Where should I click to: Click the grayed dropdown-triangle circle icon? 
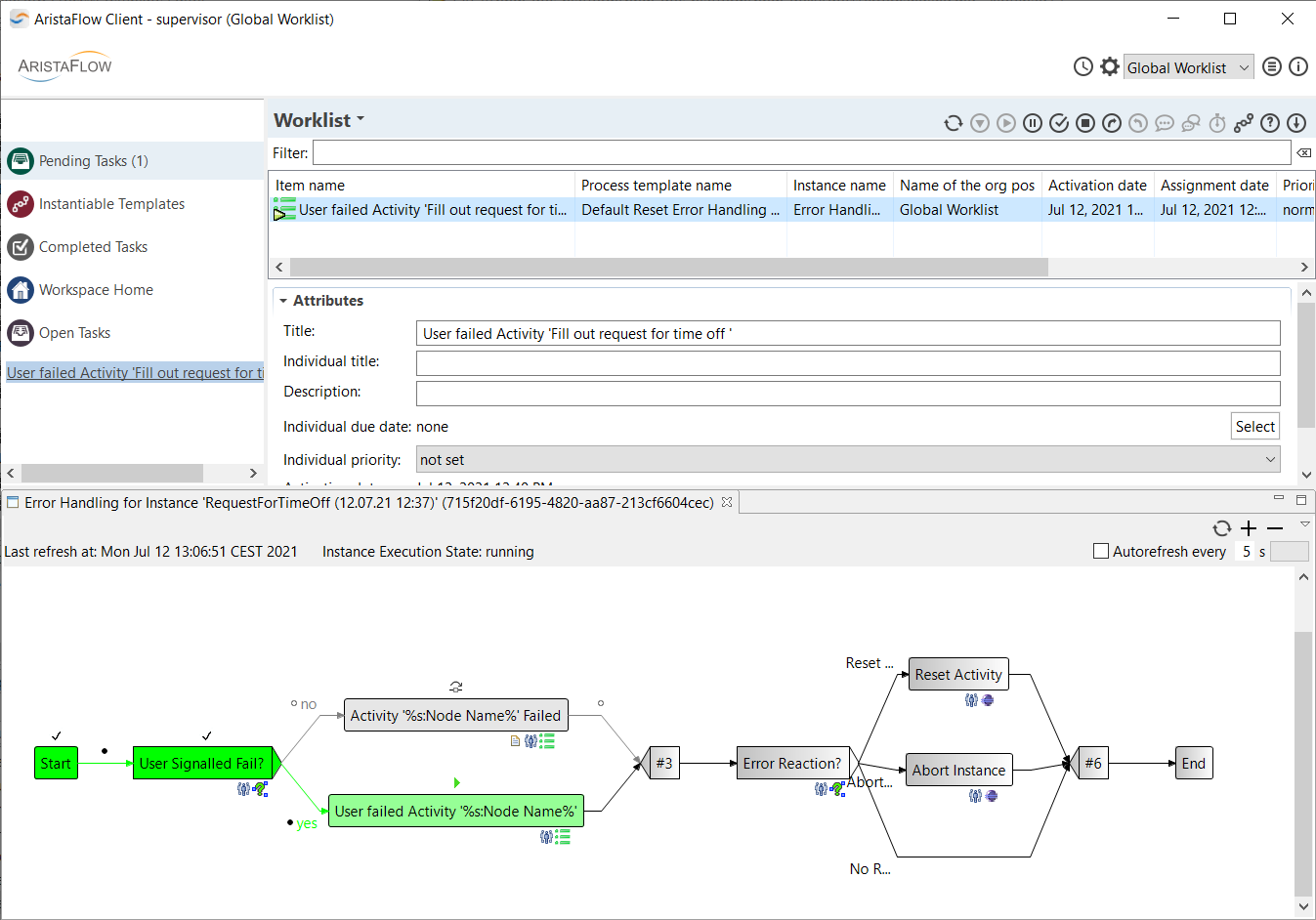(980, 123)
